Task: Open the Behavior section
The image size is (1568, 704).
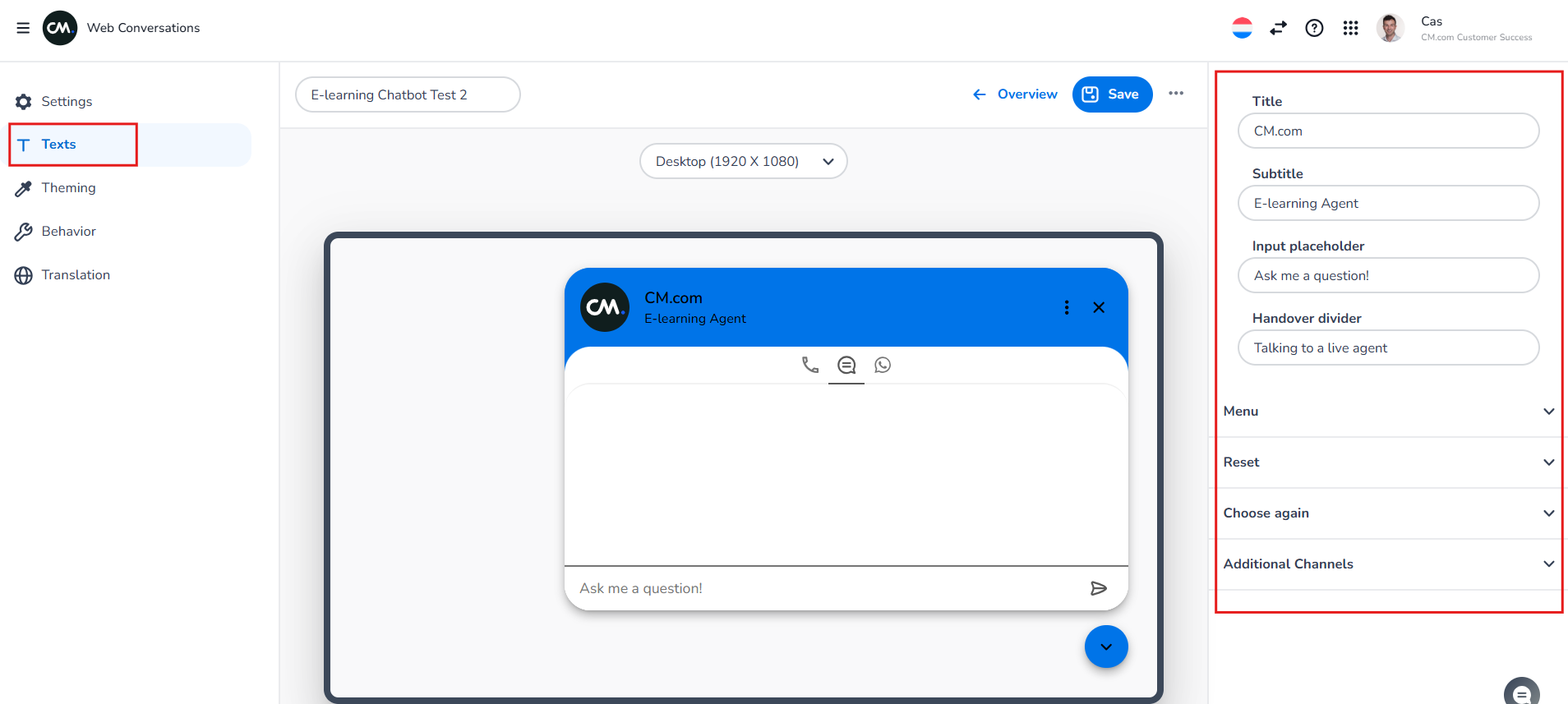Action: tap(68, 232)
